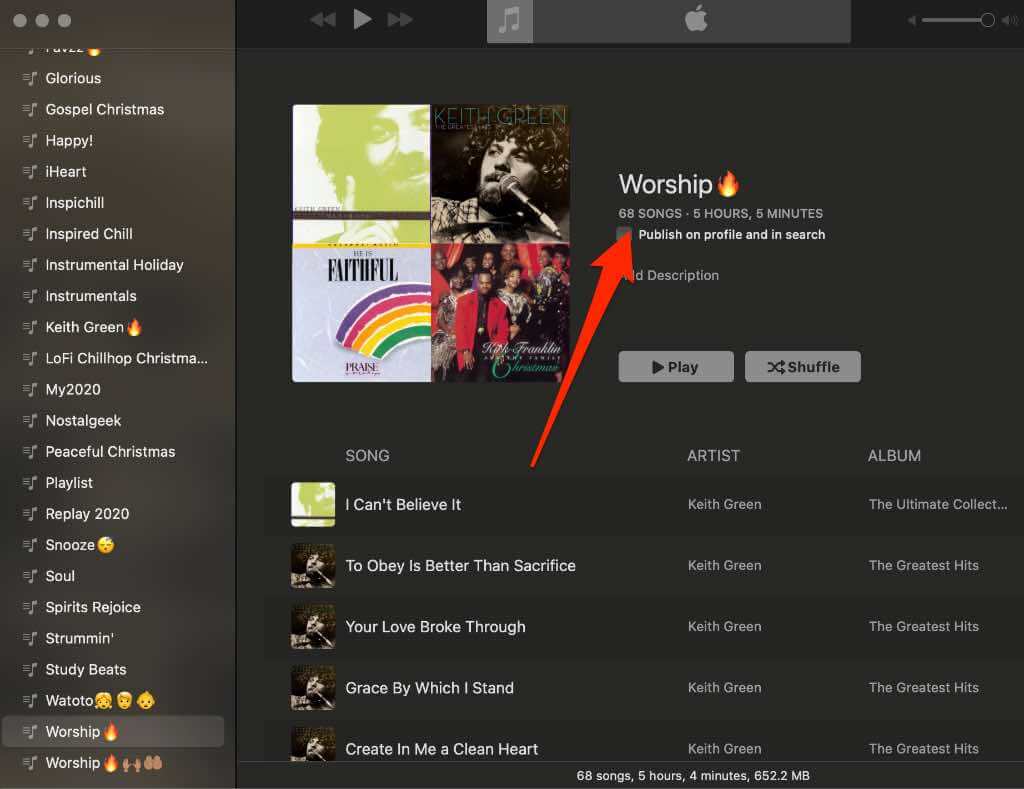The height and width of the screenshot is (789, 1024).
Task: Select the highlighted Worship fire playlist
Action: tap(112, 732)
